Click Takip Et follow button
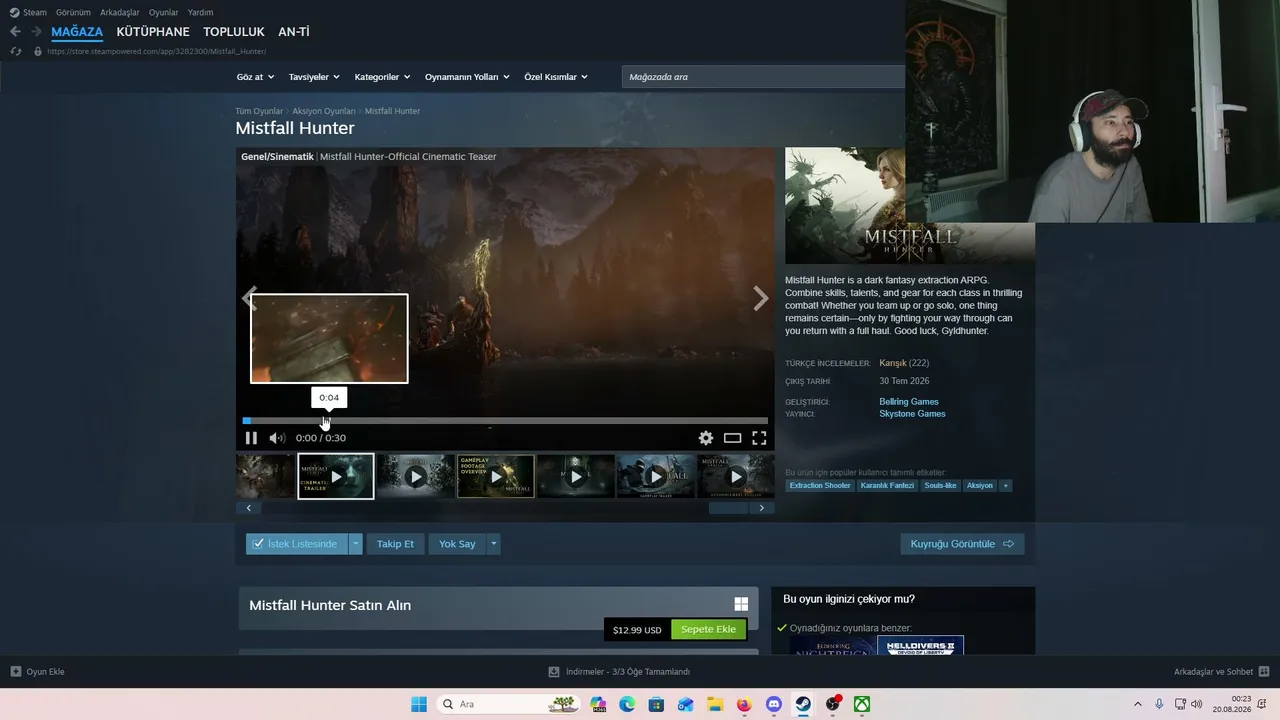Viewport: 1280px width, 720px height. click(395, 544)
